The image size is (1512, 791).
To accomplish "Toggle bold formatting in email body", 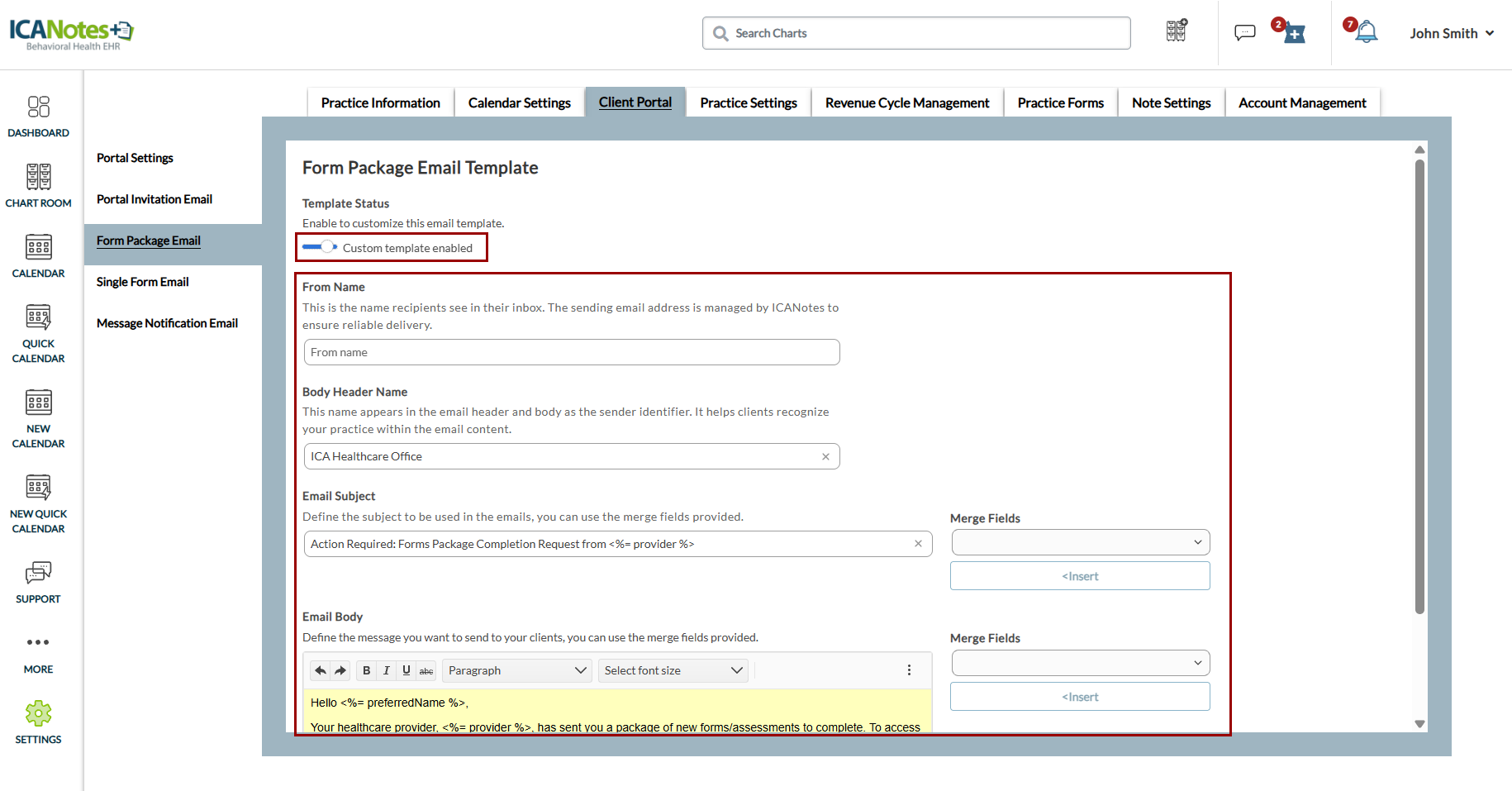I will tap(366, 670).
